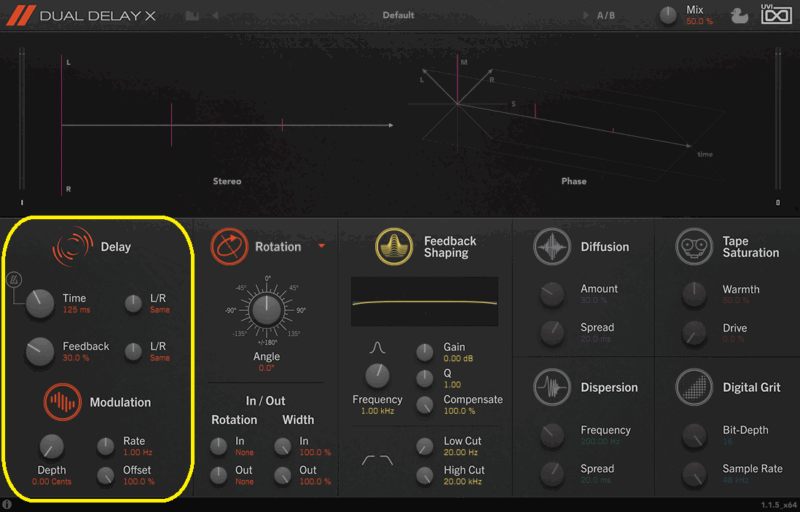Click the Compensate knob
The width and height of the screenshot is (800, 512).
424,405
